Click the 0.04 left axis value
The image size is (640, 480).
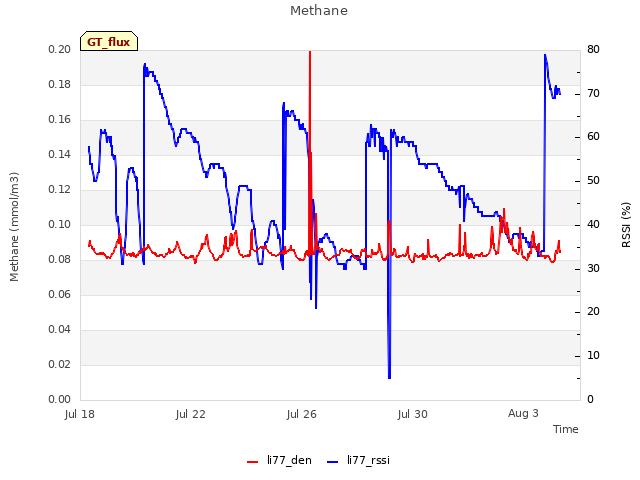tap(60, 330)
